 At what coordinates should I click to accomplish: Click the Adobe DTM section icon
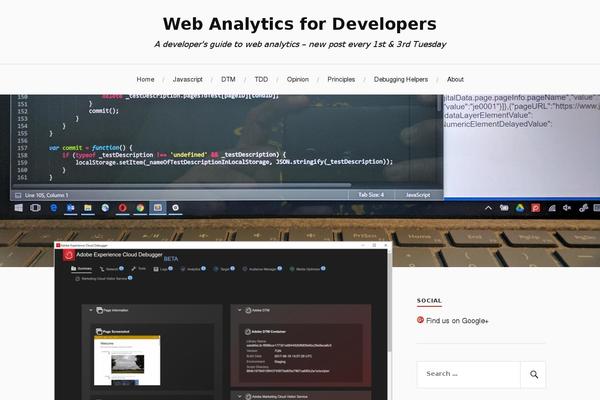click(248, 310)
